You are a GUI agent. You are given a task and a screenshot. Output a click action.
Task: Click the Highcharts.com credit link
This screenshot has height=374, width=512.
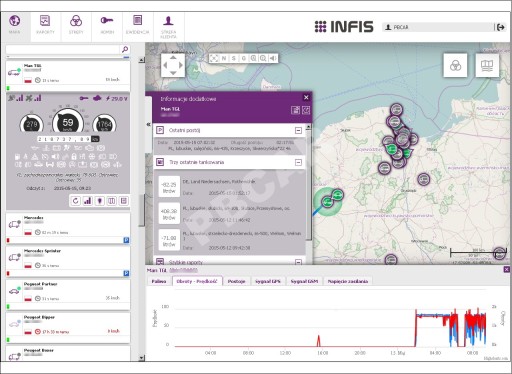click(495, 358)
